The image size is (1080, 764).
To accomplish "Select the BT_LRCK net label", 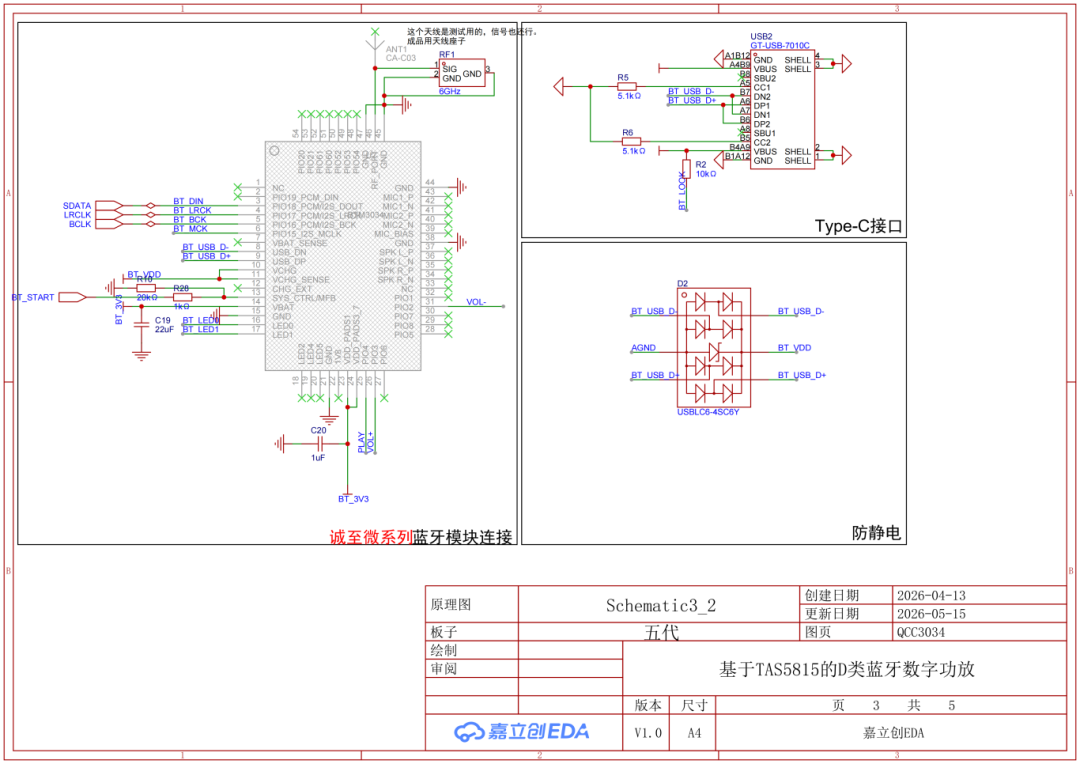I will click(192, 210).
